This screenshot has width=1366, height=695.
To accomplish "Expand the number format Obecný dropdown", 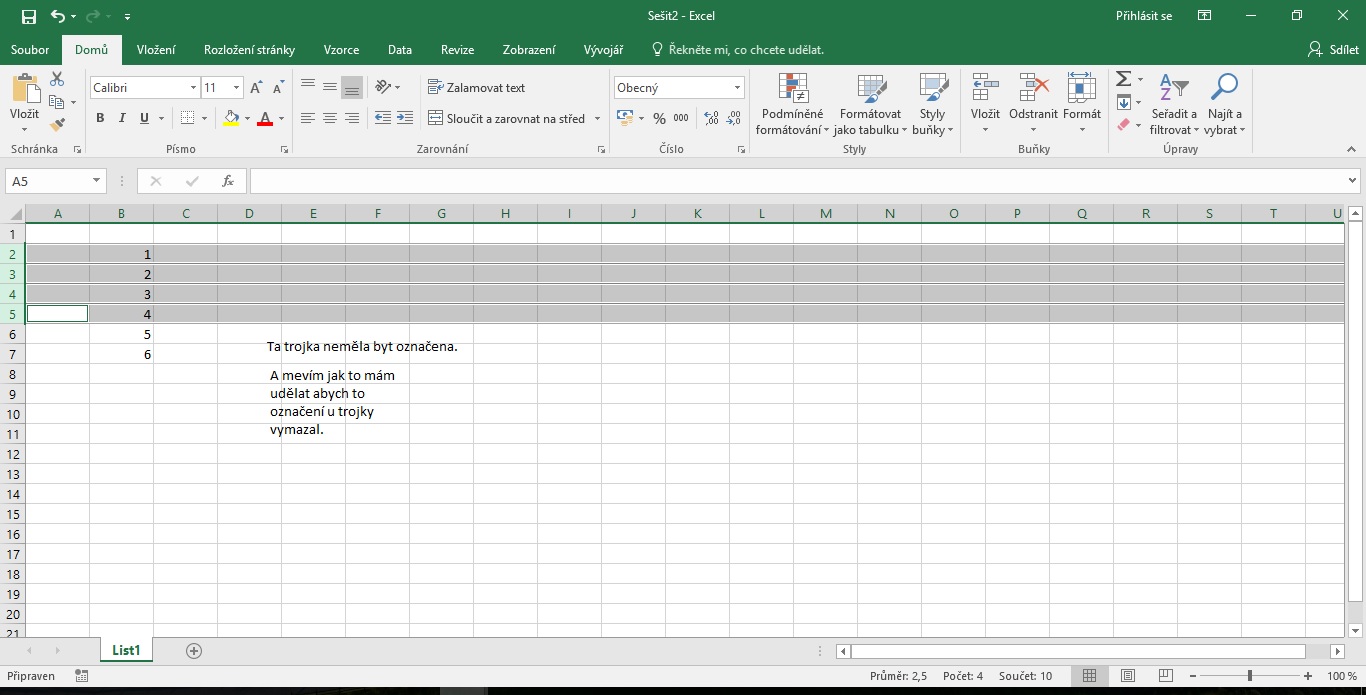I will coord(737,88).
